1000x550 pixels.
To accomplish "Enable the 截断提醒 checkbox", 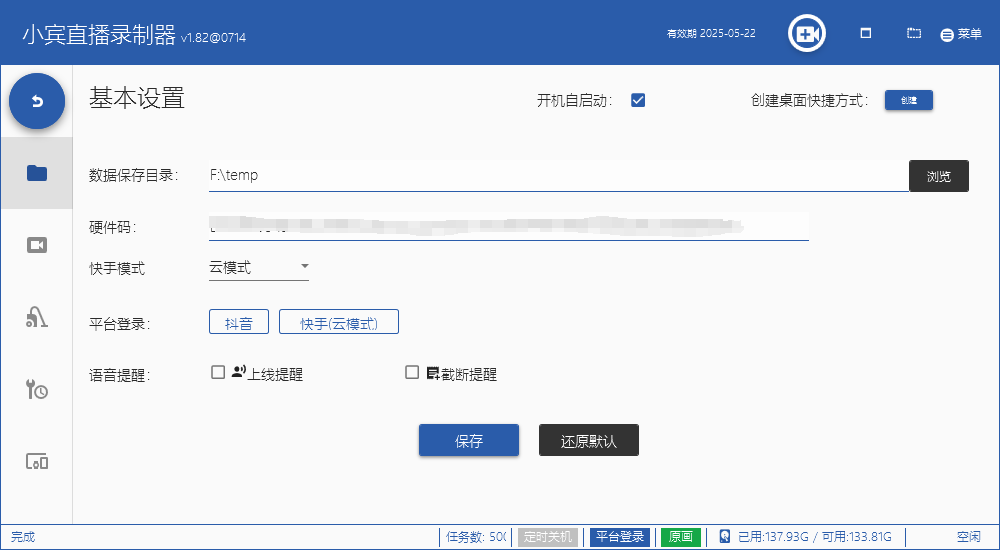I will click(412, 372).
